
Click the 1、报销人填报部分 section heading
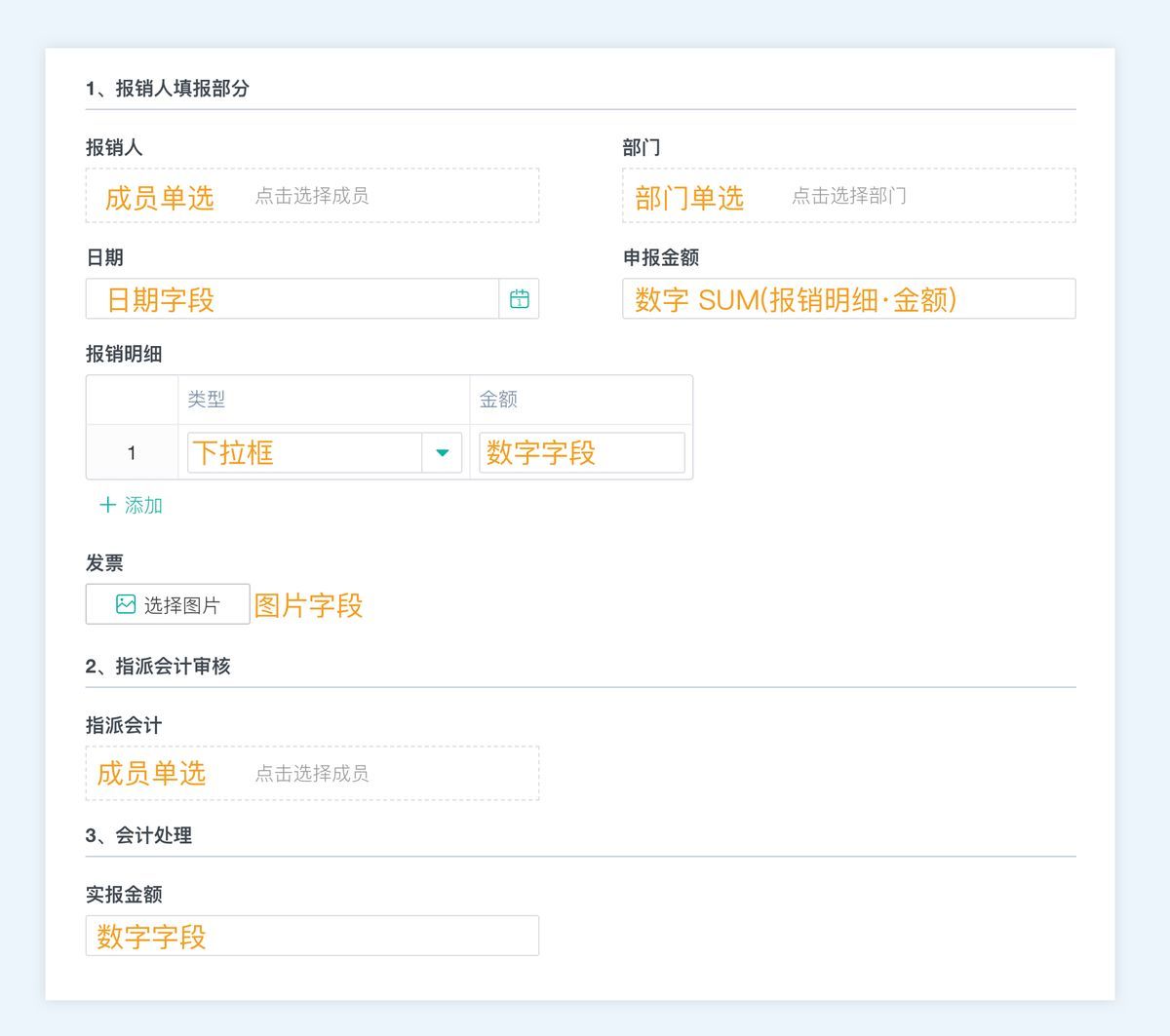coord(168,89)
